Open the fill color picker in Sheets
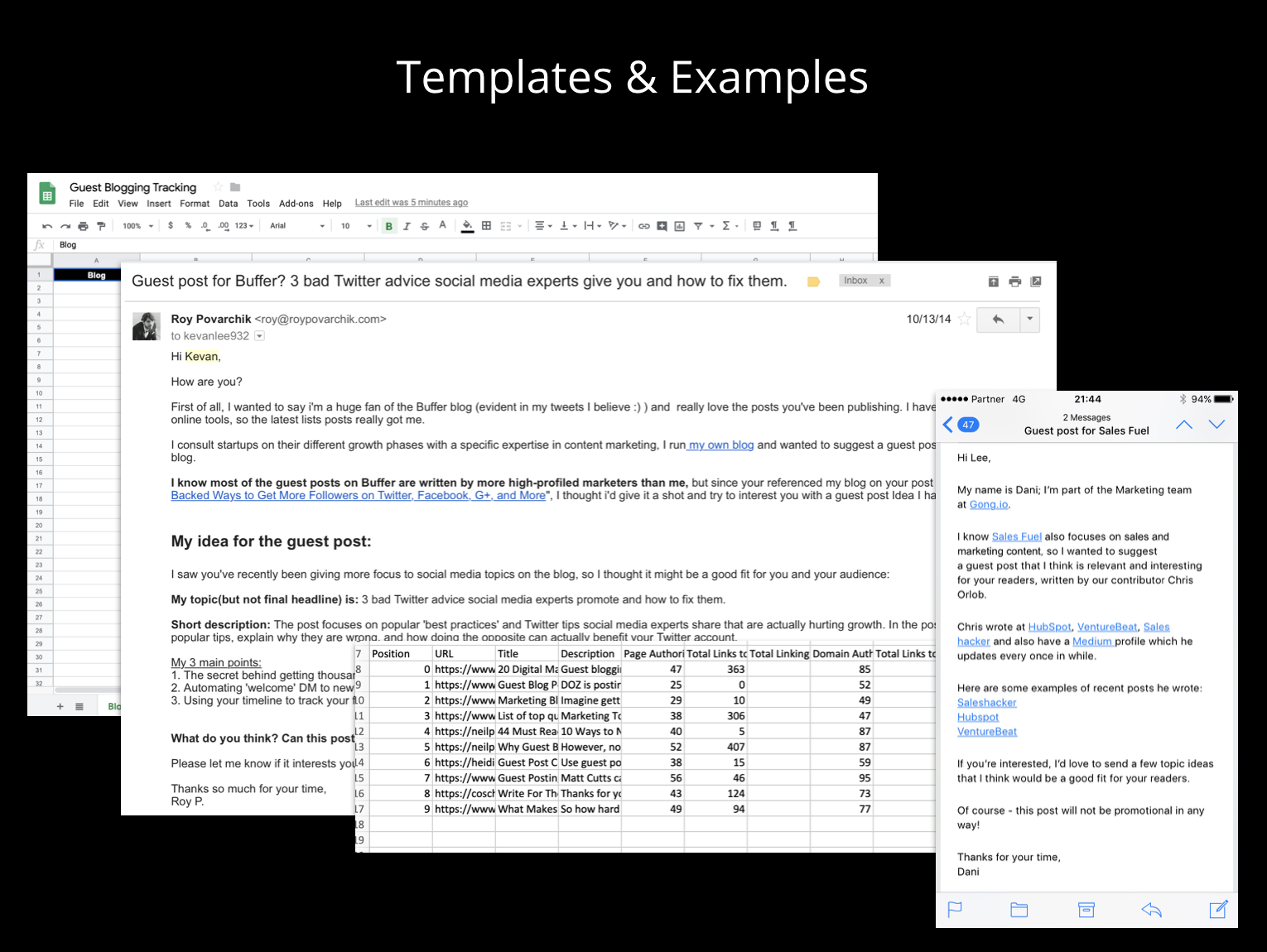The image size is (1267, 952). tap(468, 226)
